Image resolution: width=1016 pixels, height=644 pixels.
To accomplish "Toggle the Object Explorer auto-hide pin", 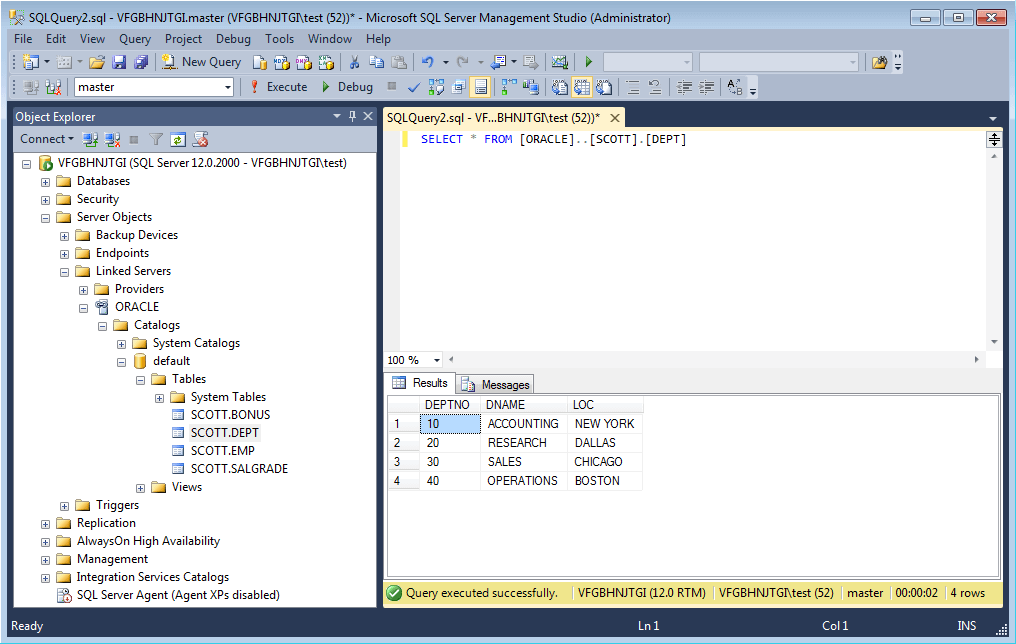I will [x=352, y=116].
